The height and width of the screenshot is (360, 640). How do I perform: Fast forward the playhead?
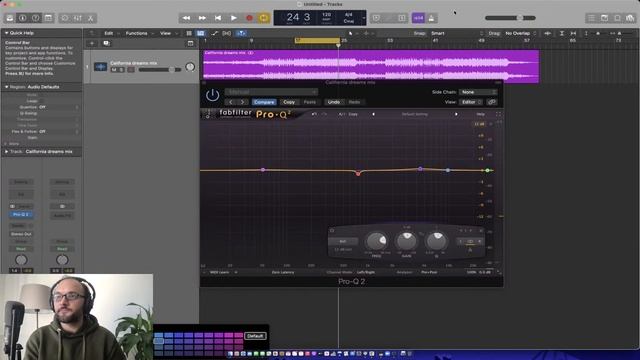[x=202, y=18]
